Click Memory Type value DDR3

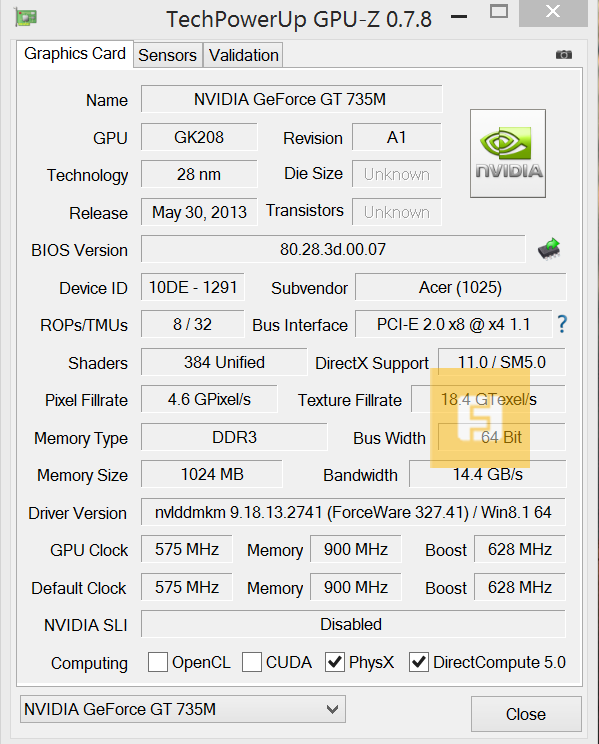pyautogui.click(x=234, y=437)
